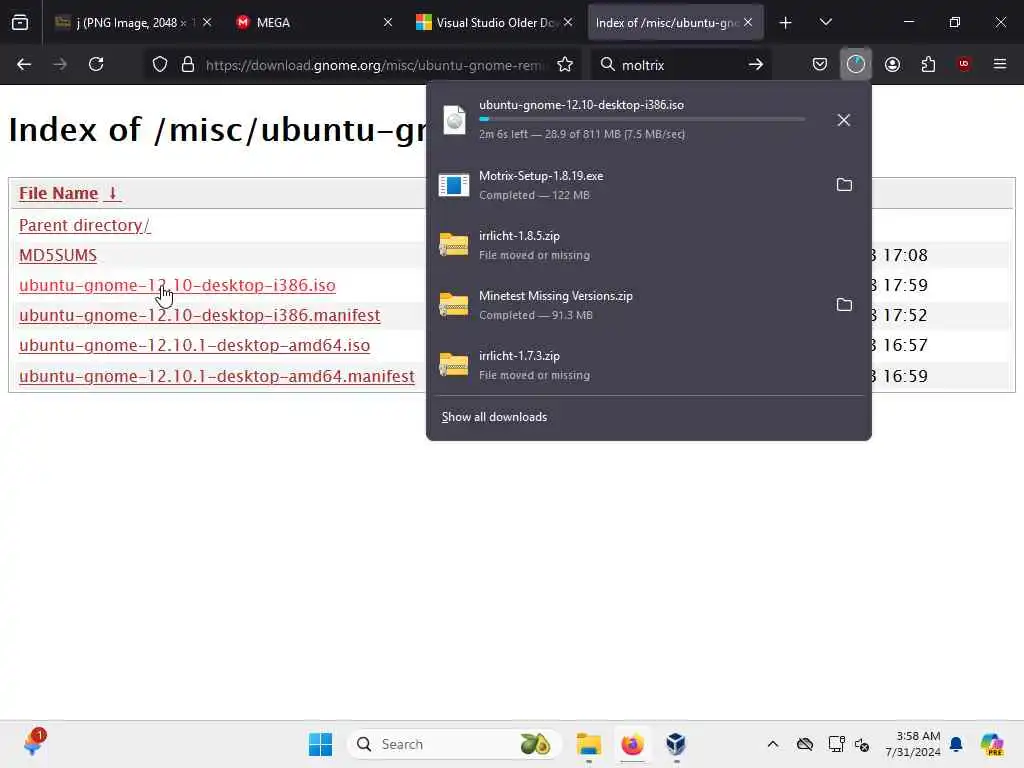
Task: Click the forward navigation arrow
Action: tap(59, 64)
